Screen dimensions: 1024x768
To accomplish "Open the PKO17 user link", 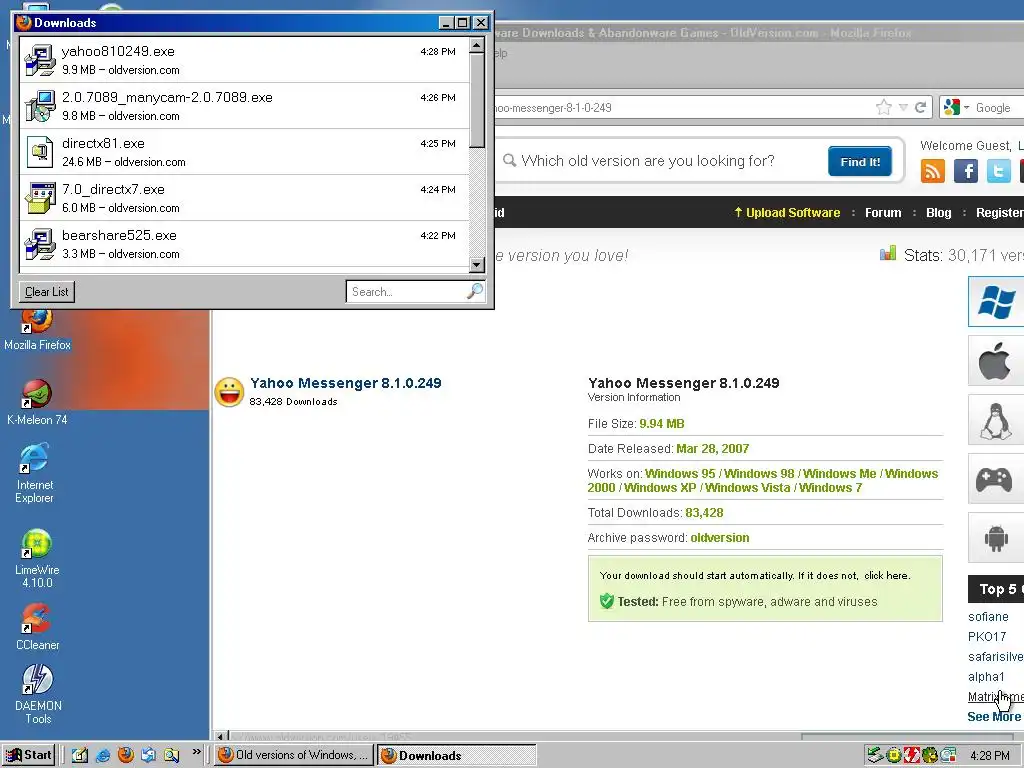I will [987, 636].
